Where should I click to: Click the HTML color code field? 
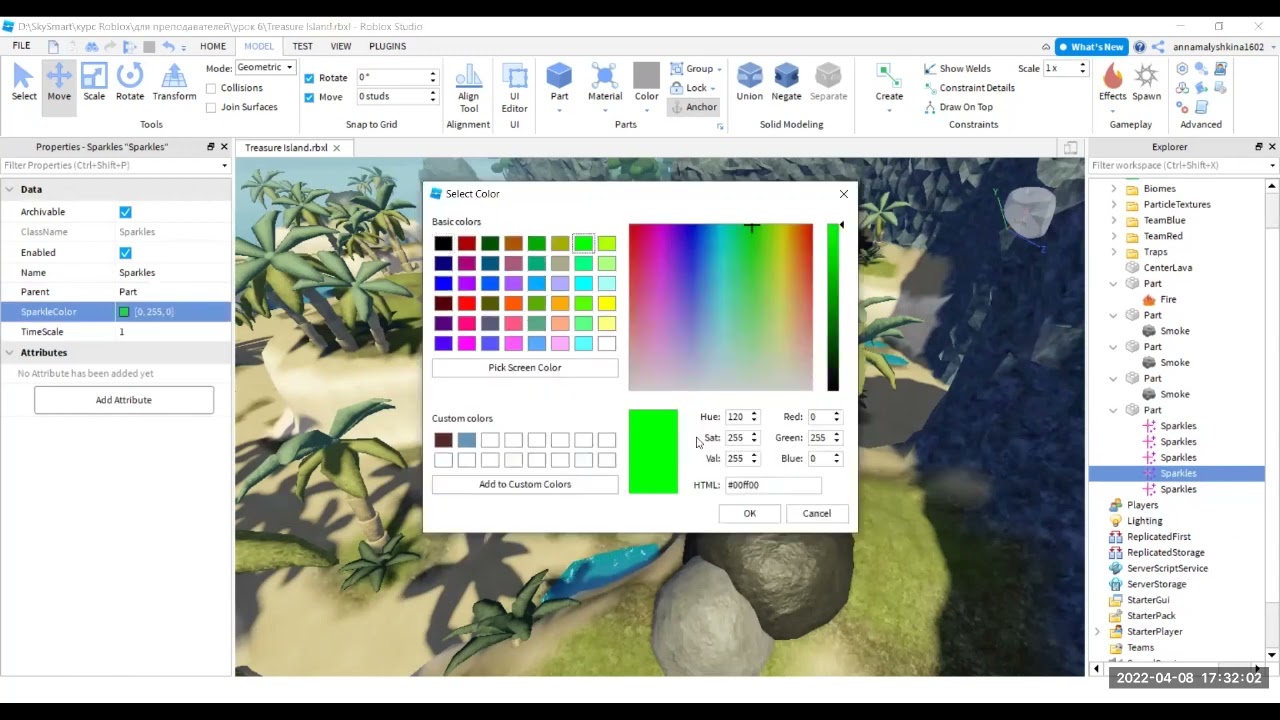773,485
